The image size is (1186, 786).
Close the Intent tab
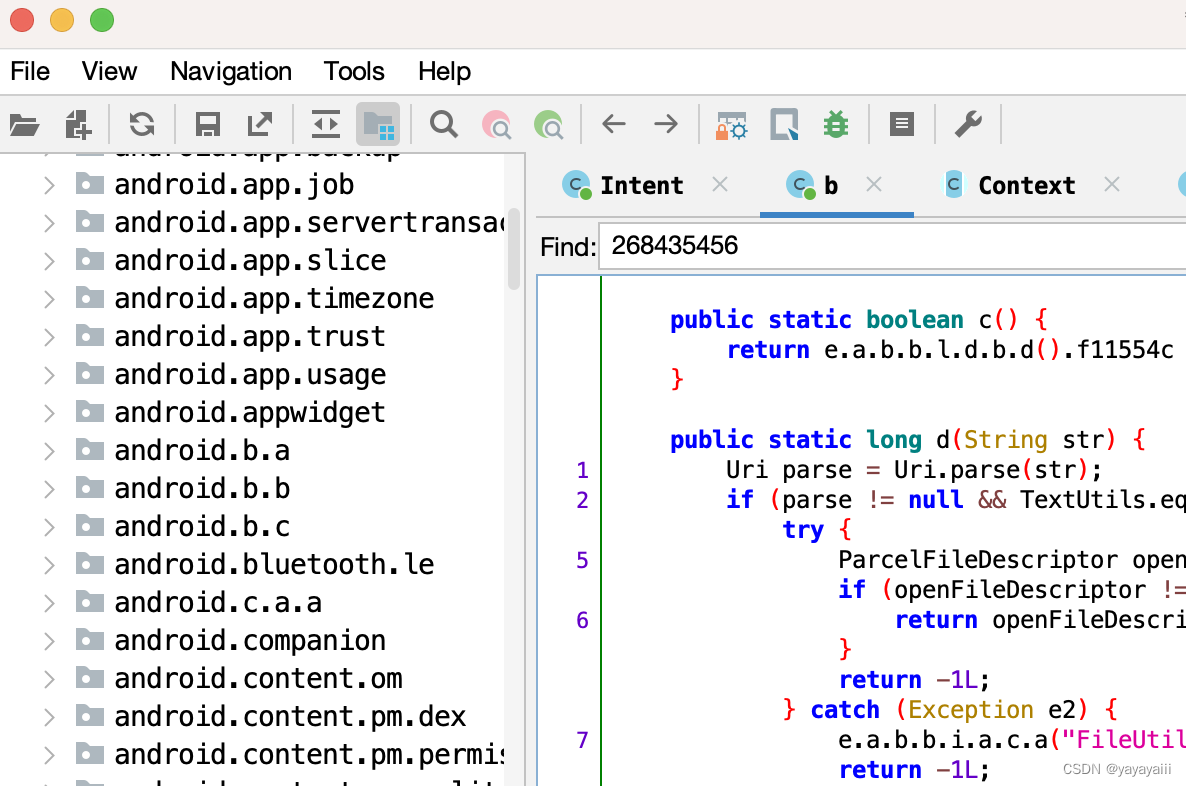720,185
